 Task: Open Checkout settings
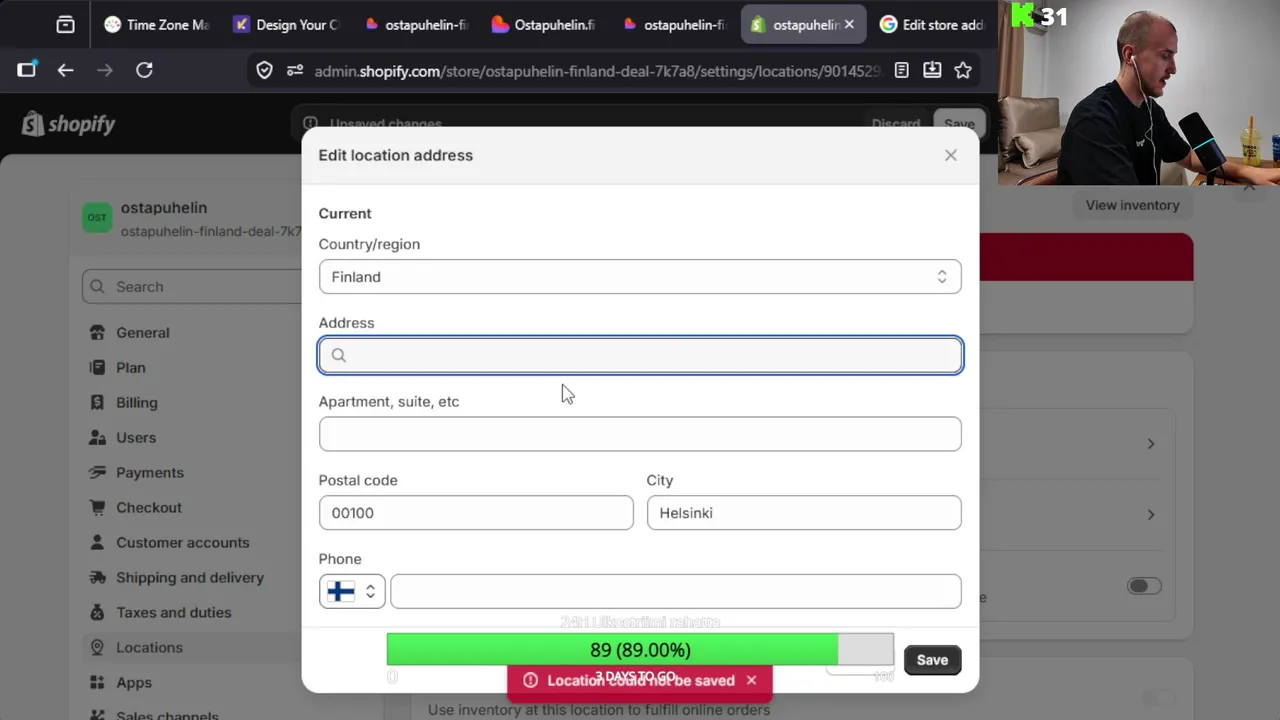(x=148, y=507)
